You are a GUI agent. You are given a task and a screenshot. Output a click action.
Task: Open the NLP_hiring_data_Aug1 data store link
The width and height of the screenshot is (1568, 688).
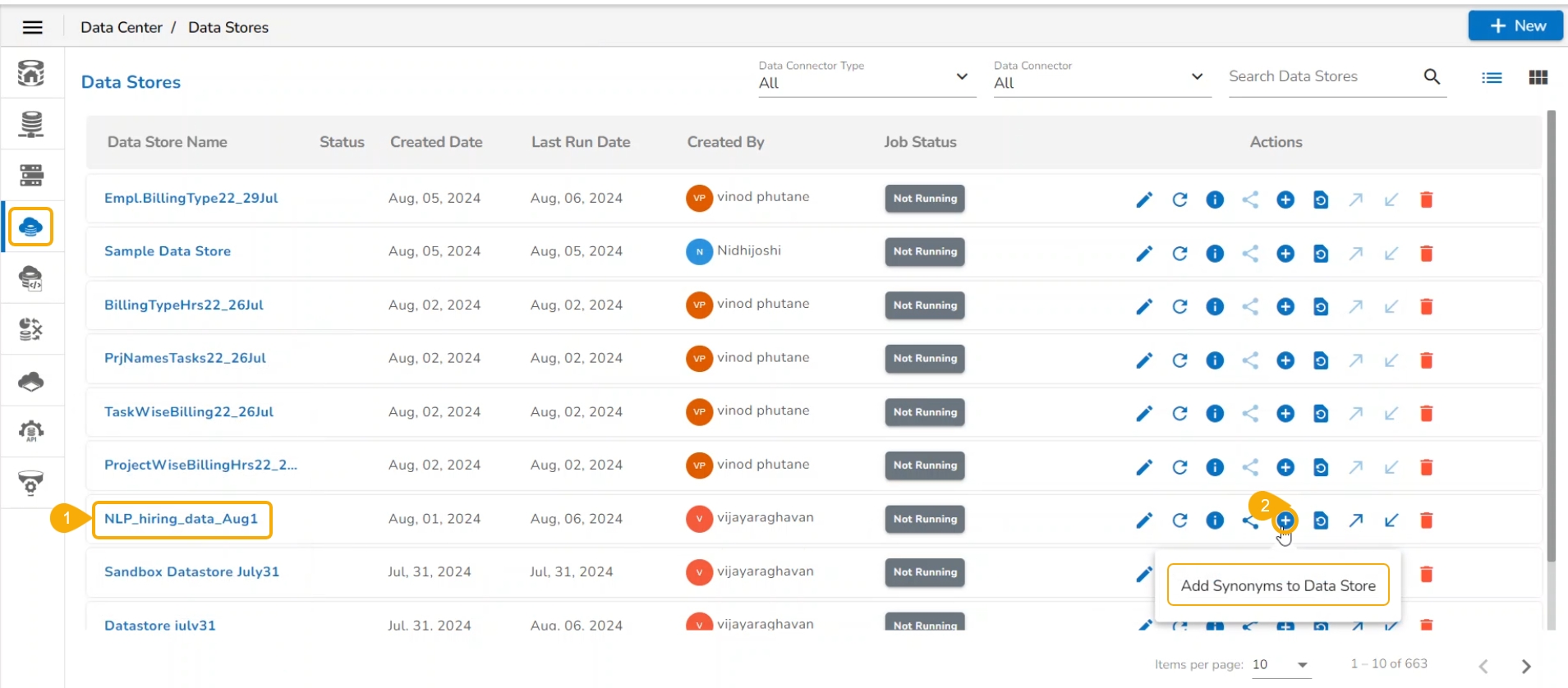(181, 519)
